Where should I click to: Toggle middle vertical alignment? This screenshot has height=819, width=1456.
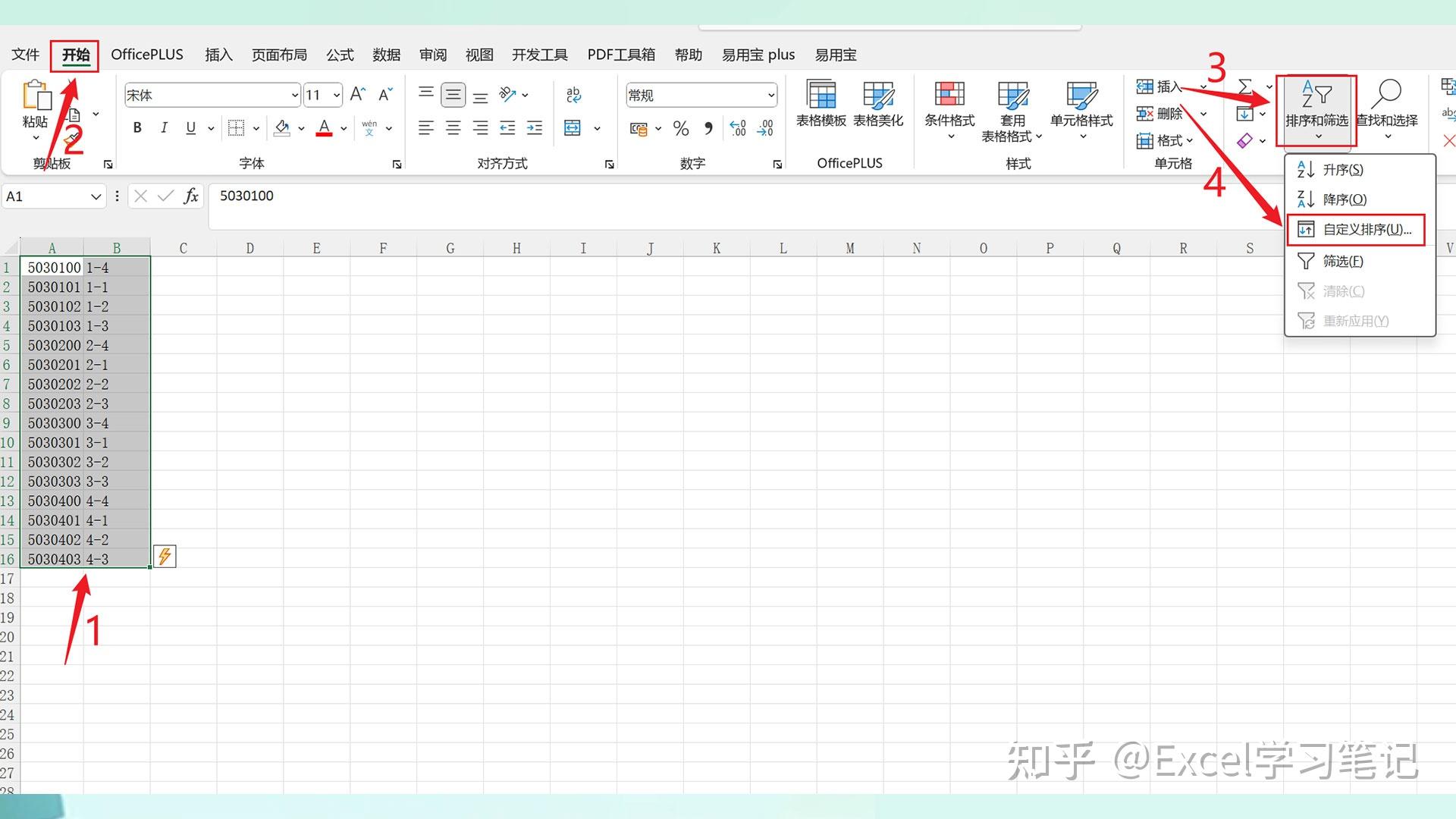click(x=453, y=95)
